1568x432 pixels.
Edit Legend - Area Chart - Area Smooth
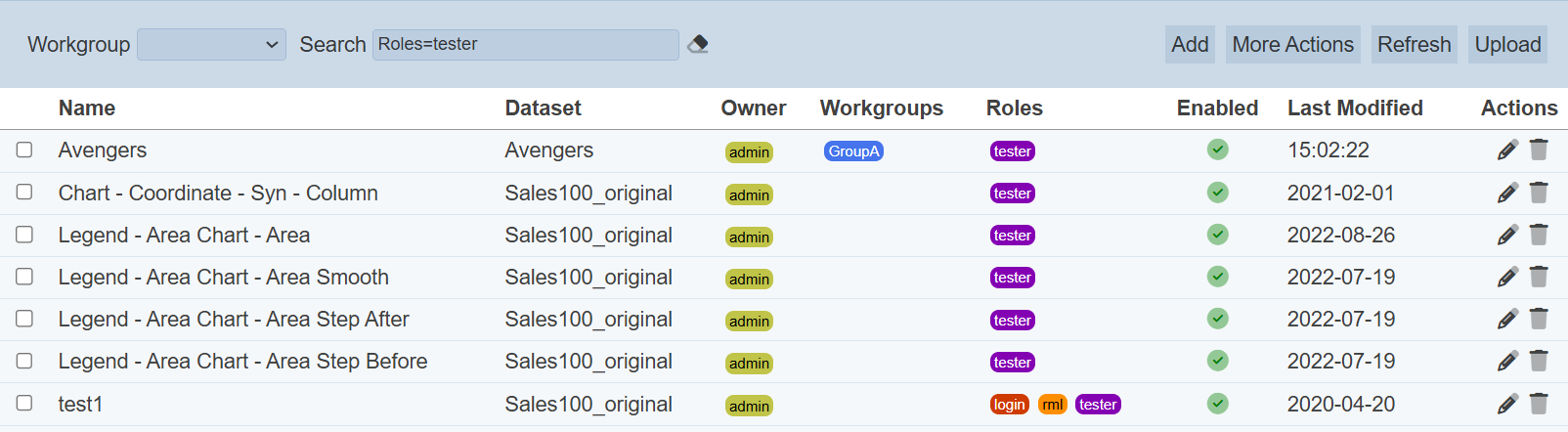(x=1507, y=278)
